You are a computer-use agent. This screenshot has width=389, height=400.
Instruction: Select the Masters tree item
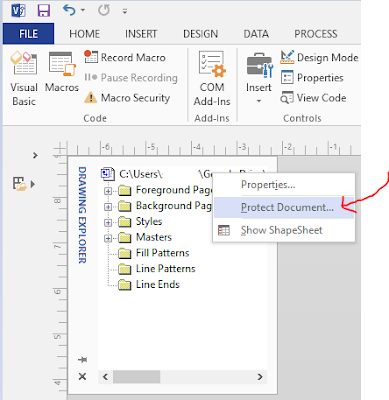coord(154,237)
